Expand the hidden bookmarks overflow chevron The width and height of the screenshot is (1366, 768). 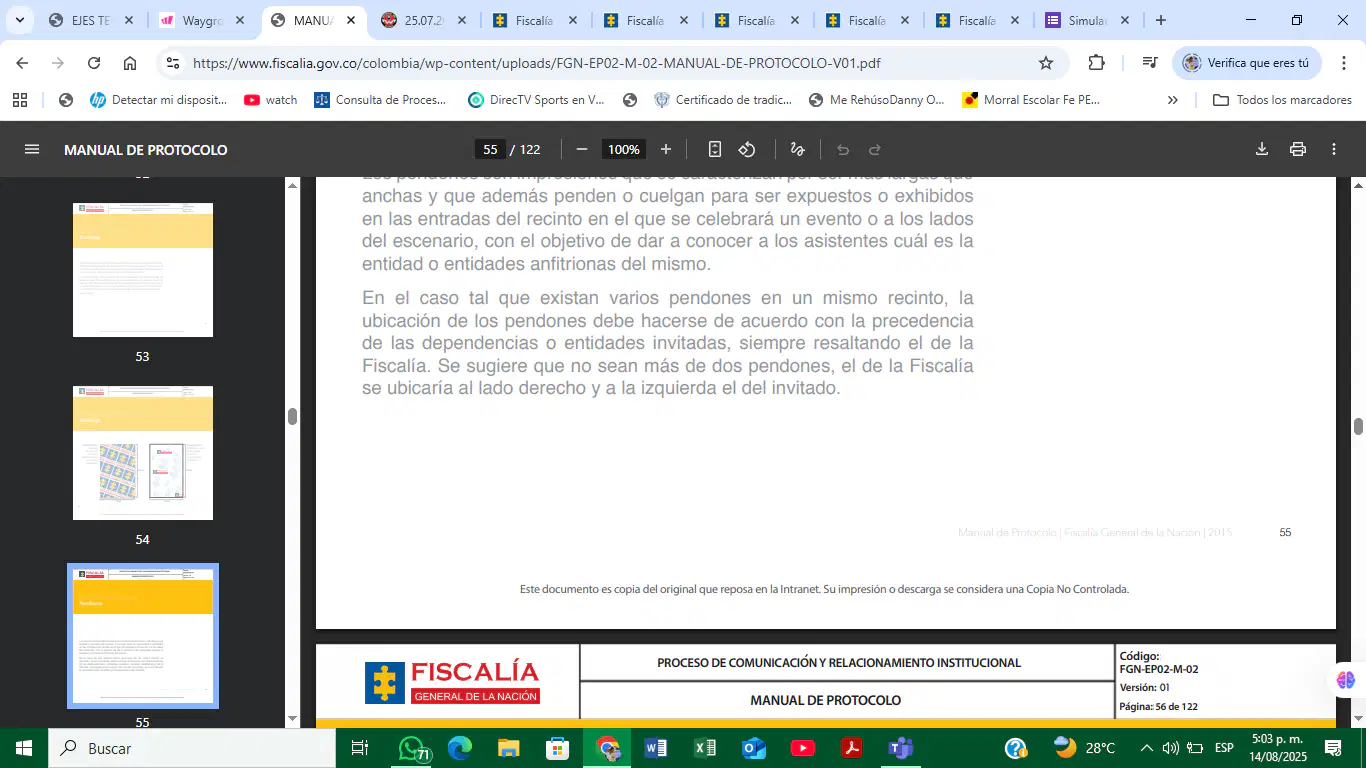[1173, 100]
